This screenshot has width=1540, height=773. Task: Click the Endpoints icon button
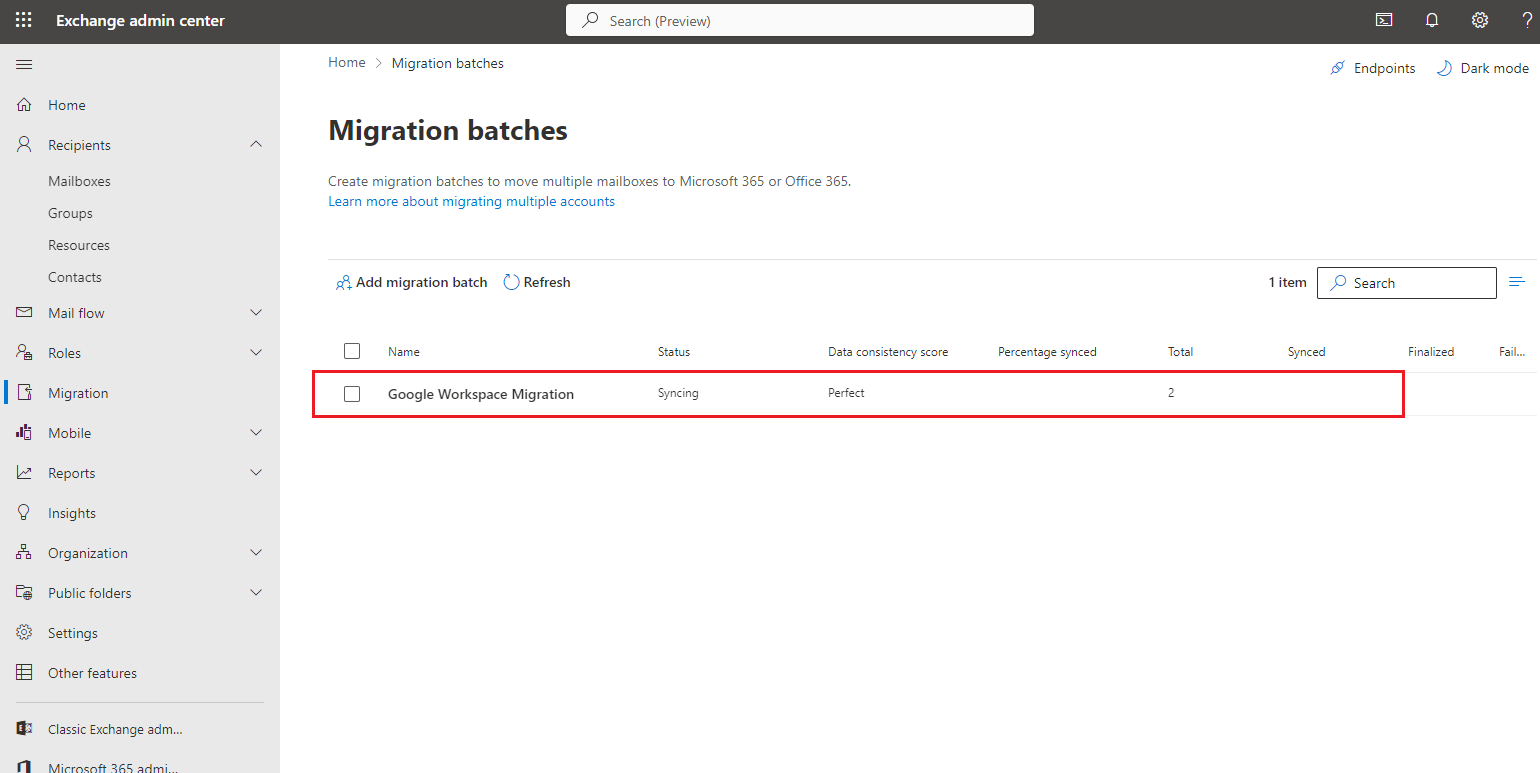coord(1372,68)
